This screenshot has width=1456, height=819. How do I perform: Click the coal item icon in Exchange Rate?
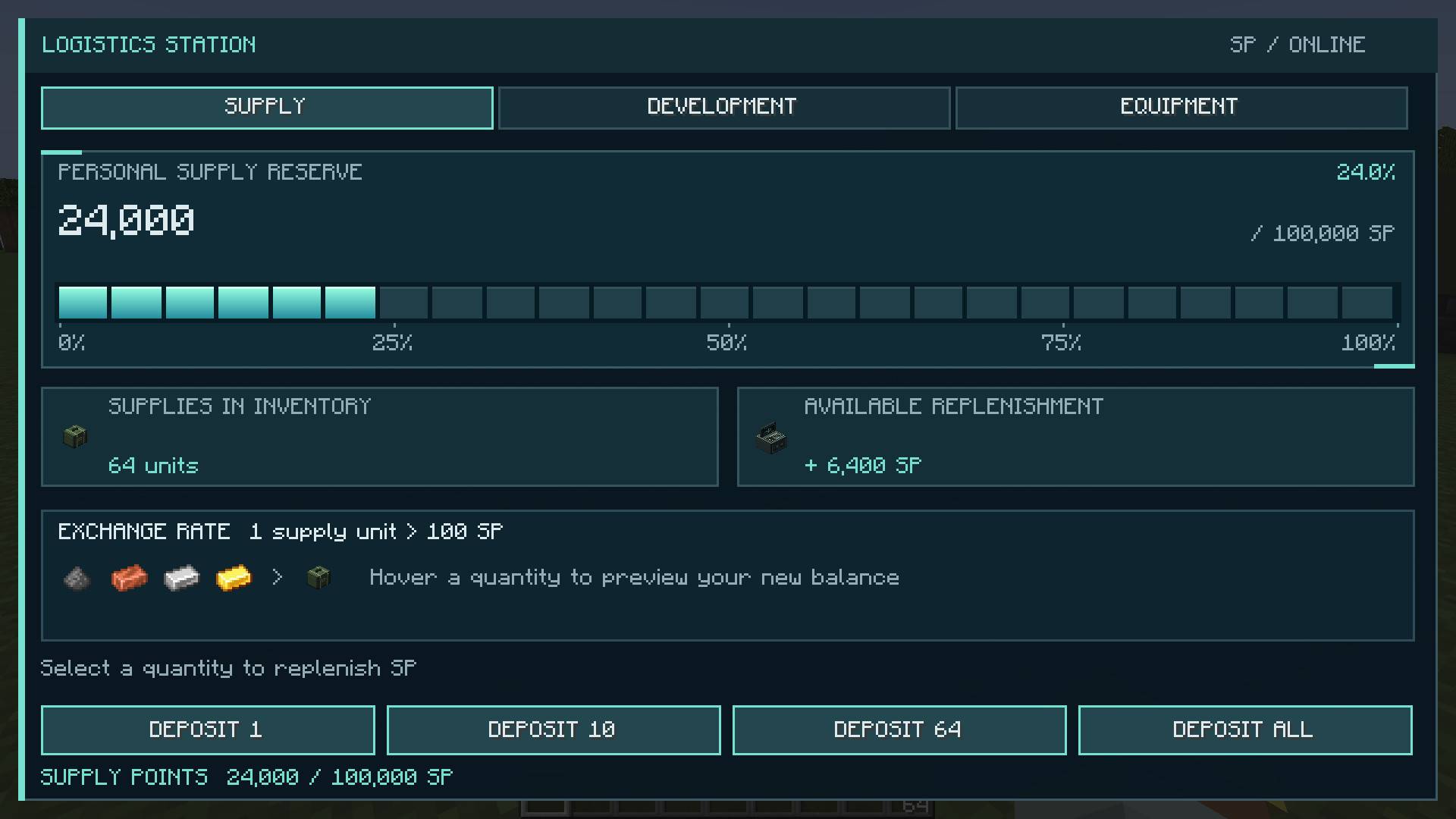[x=77, y=579]
